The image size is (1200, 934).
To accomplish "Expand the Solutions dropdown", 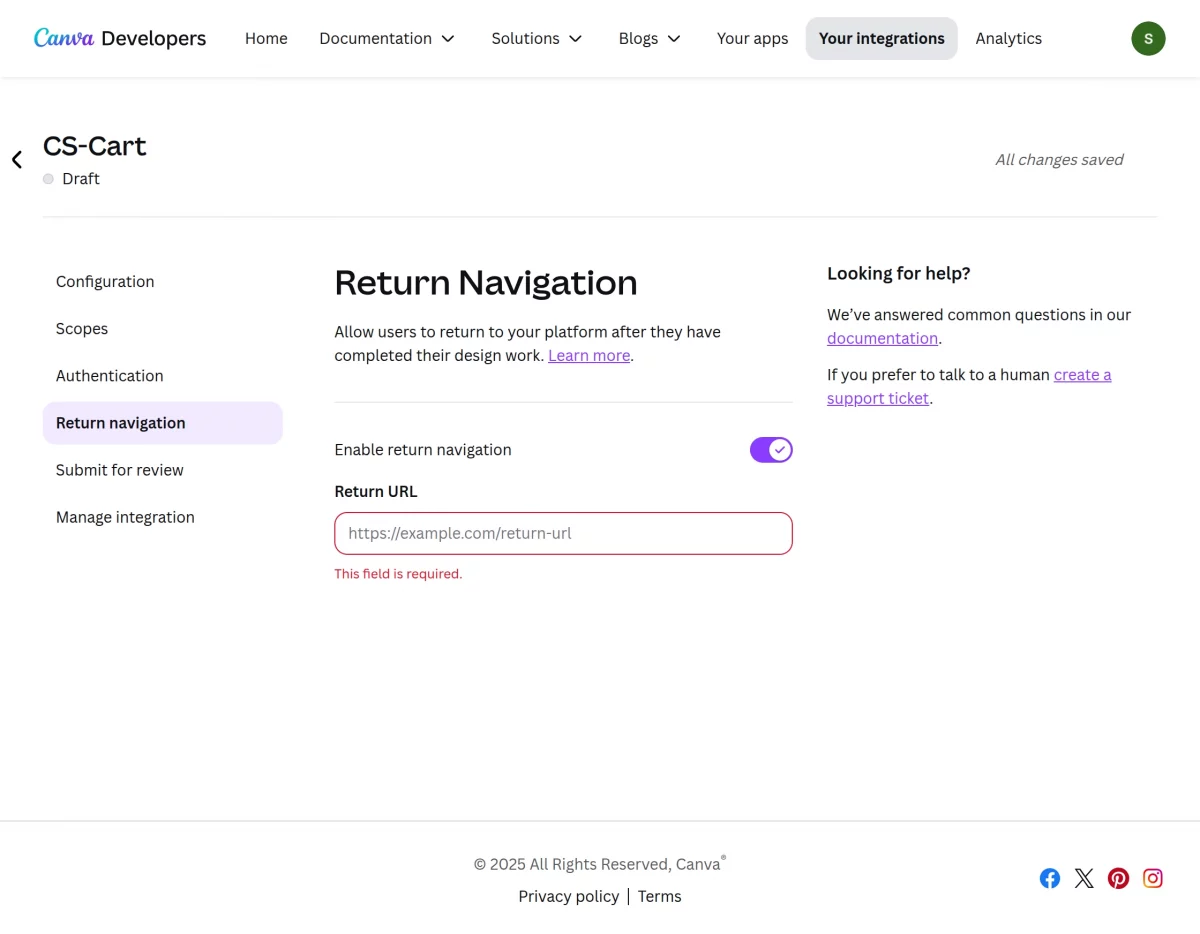I will tap(537, 38).
